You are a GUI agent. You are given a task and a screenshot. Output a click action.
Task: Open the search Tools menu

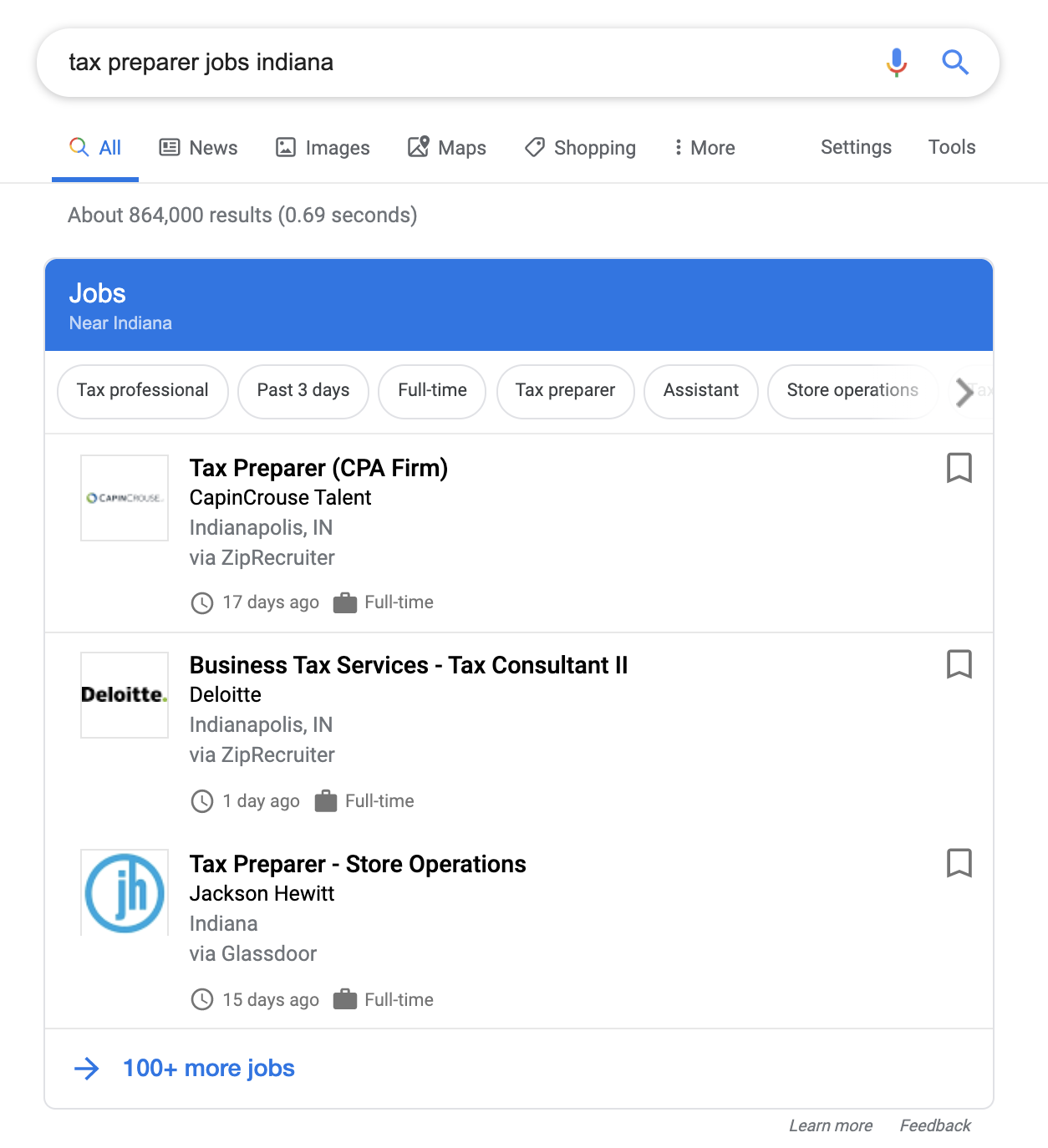tap(952, 147)
